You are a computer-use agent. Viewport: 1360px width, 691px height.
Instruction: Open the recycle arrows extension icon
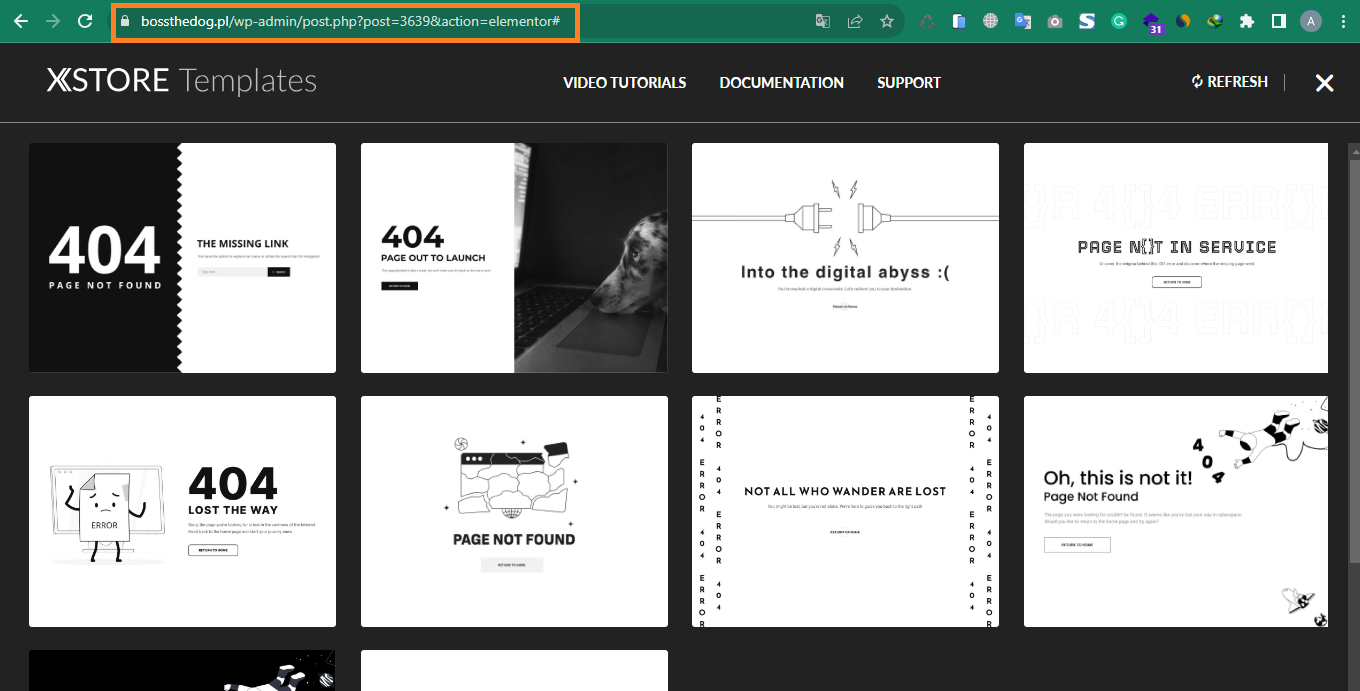[927, 21]
